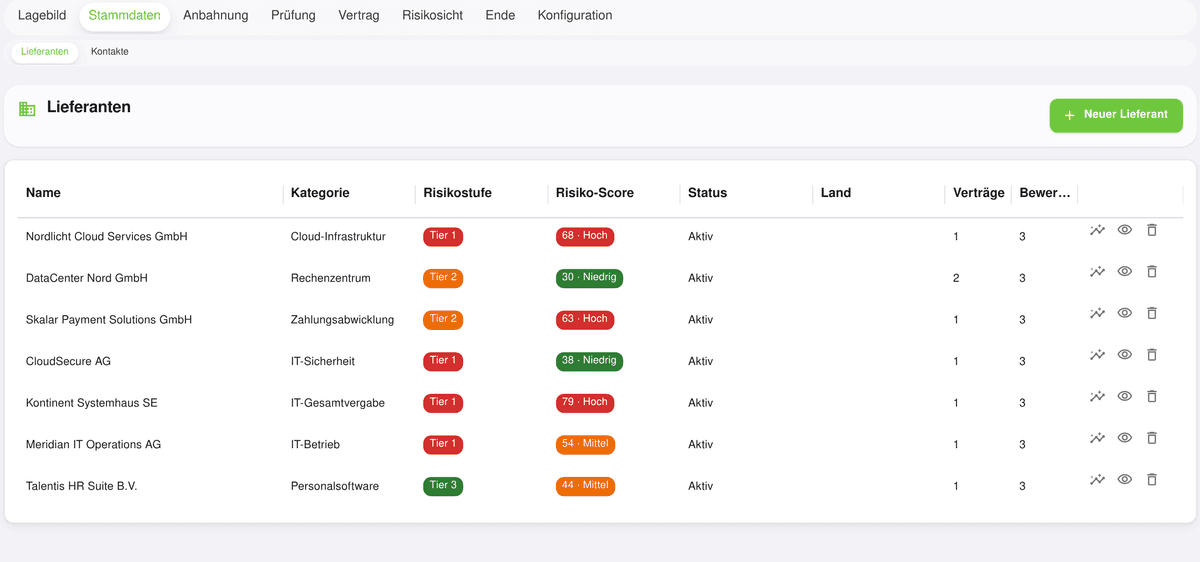Screen dimensions: 1200x562
Task: Click the Personalsoftware category cell
Action: (x=335, y=486)
